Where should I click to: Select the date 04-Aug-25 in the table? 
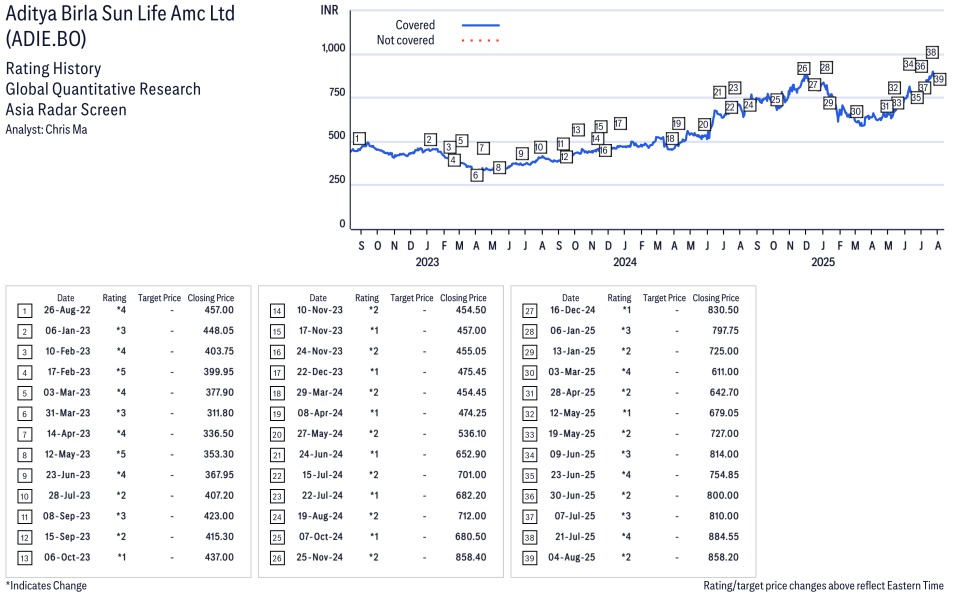(572, 557)
